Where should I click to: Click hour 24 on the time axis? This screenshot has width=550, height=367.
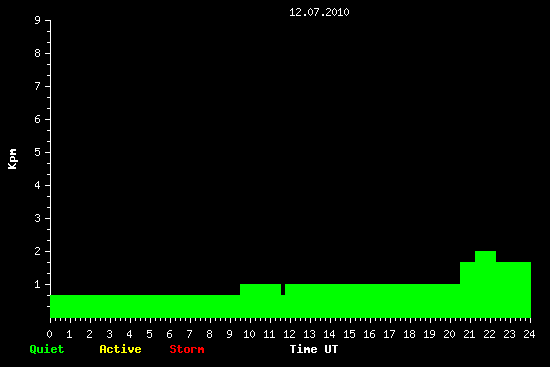point(529,334)
